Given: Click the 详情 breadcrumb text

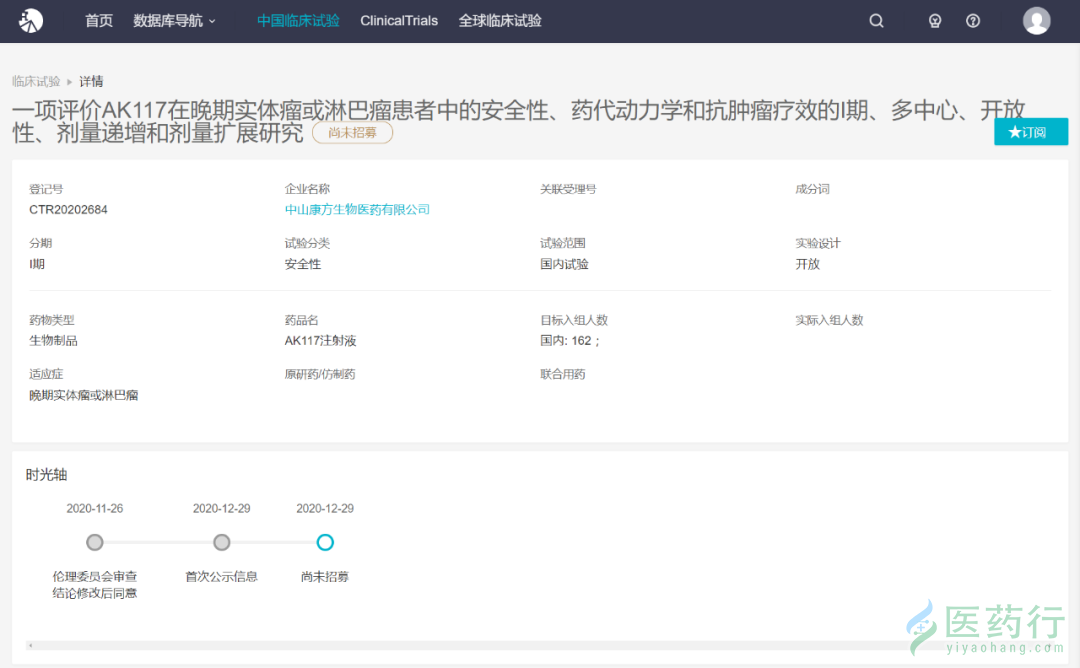Looking at the screenshot, I should tap(91, 81).
